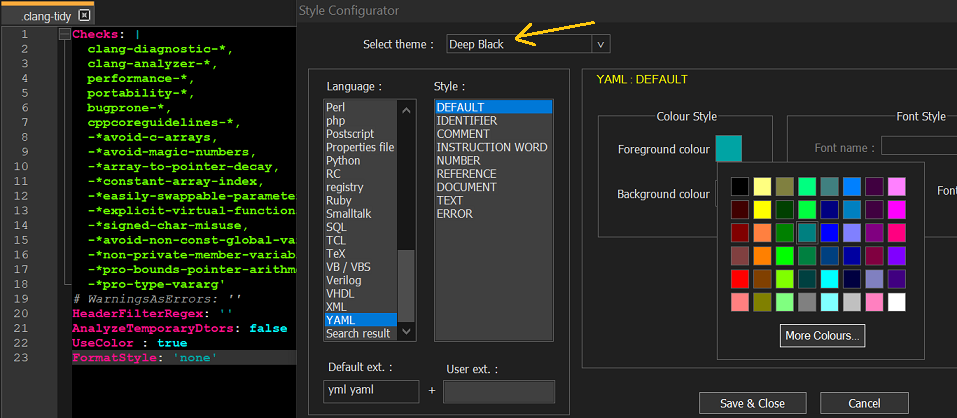Click the Default ext. field

371,391
